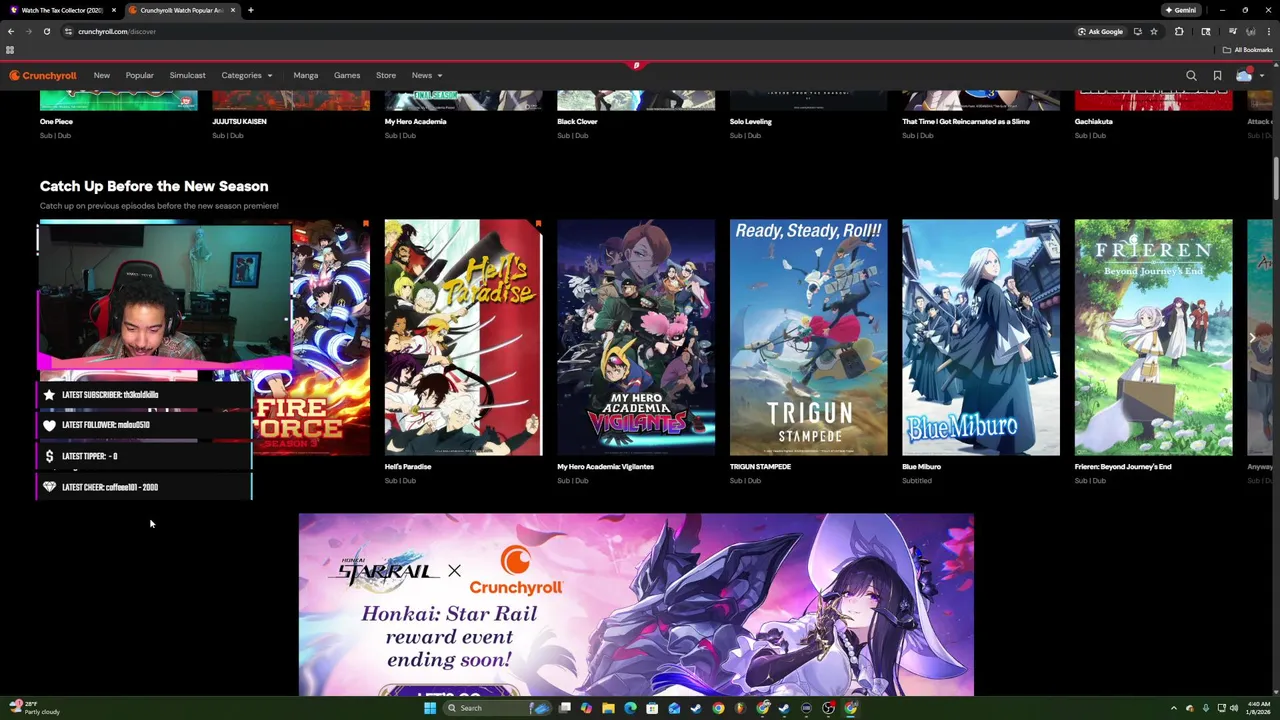Open the Crunchyroll search icon

pyautogui.click(x=1191, y=75)
